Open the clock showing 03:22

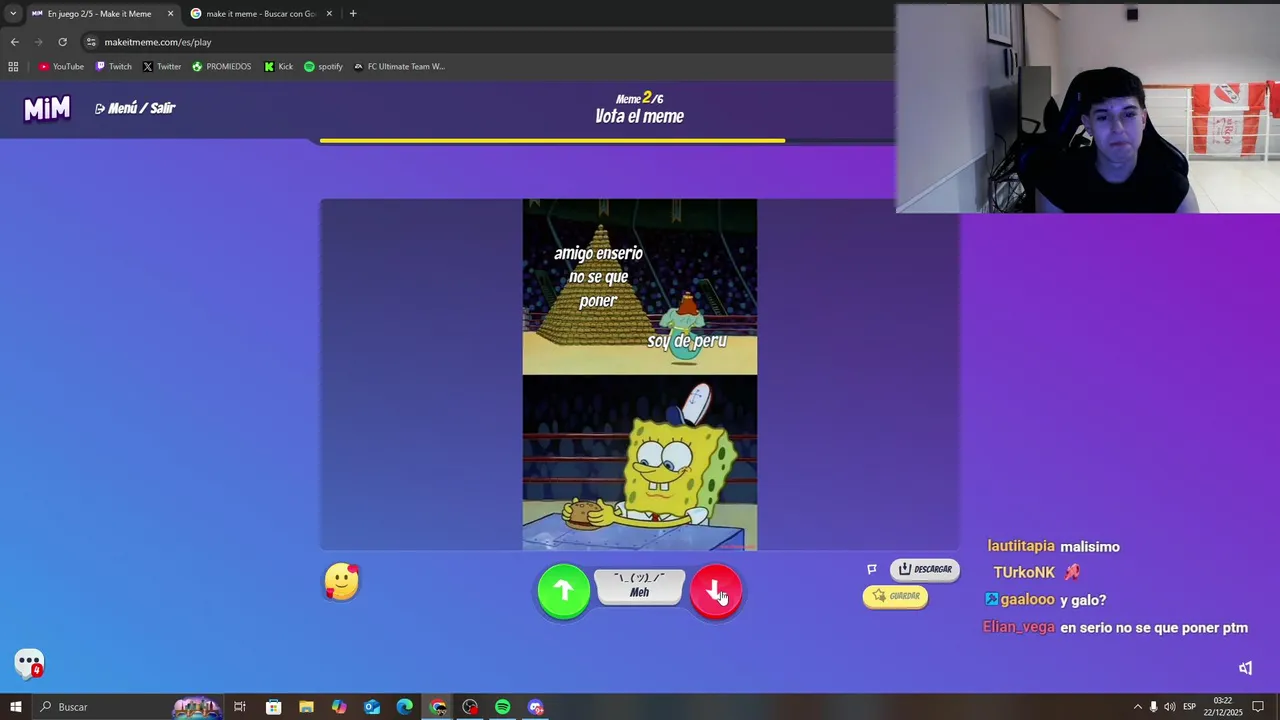pos(1223,707)
